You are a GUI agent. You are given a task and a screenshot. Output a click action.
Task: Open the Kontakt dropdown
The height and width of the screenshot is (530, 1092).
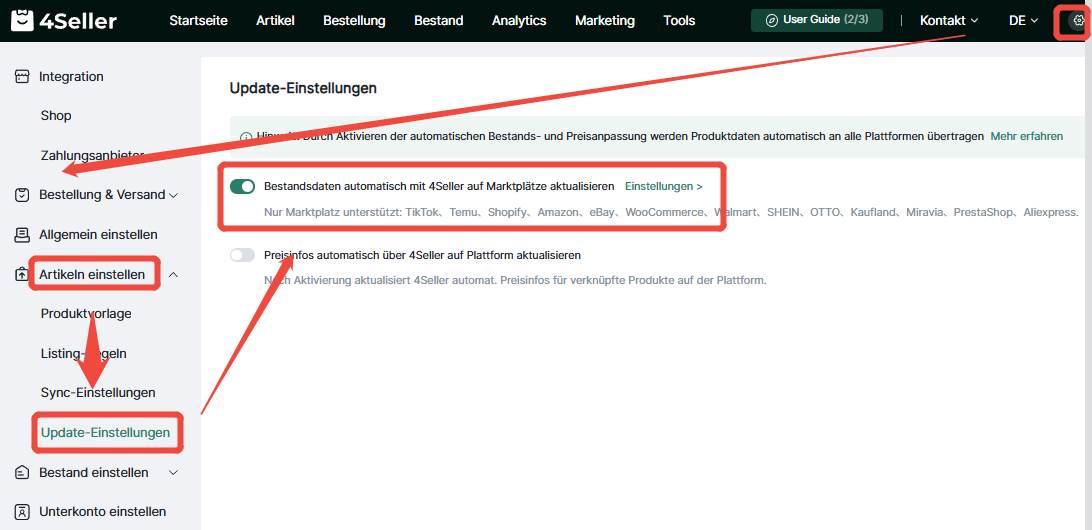point(949,21)
